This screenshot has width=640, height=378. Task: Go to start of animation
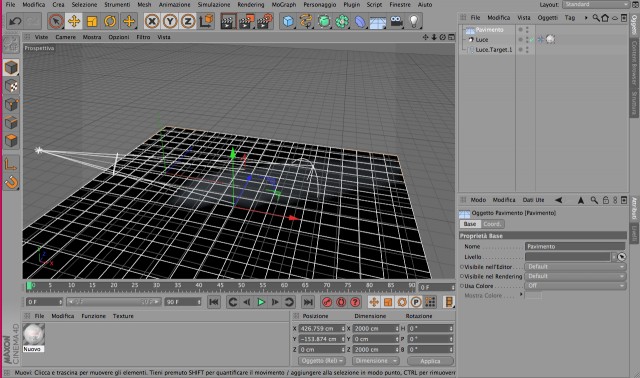pos(213,302)
